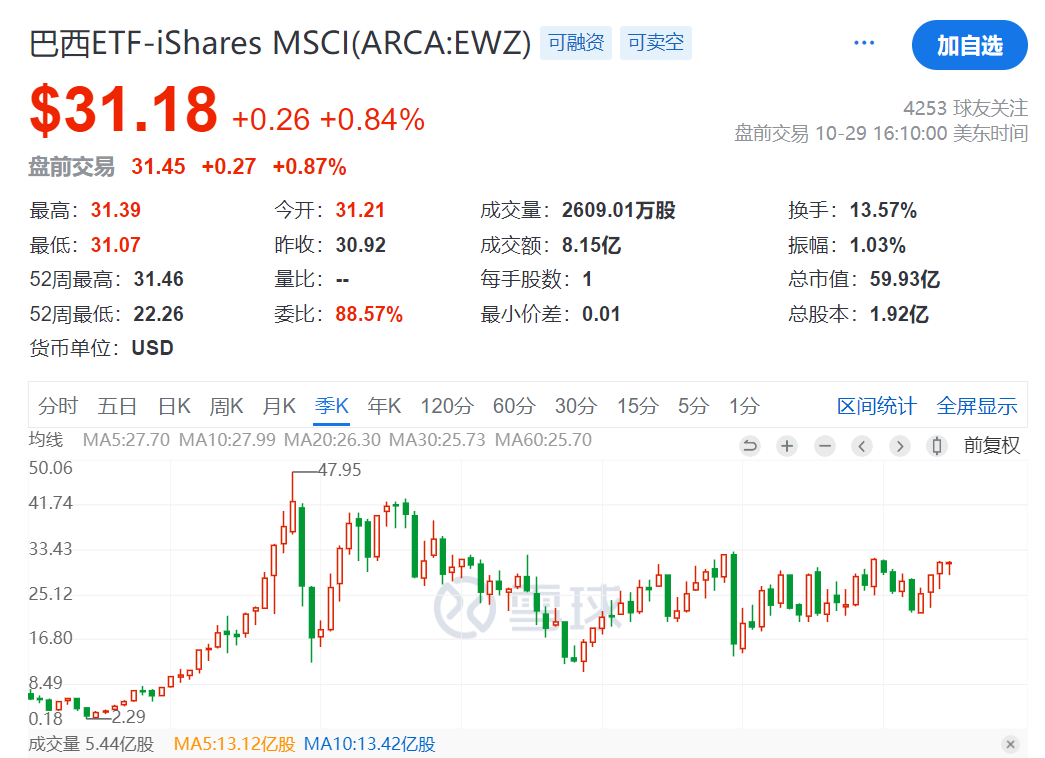Click the 盘前交易 31.45 pre-market price
The image size is (1045, 758).
158,167
